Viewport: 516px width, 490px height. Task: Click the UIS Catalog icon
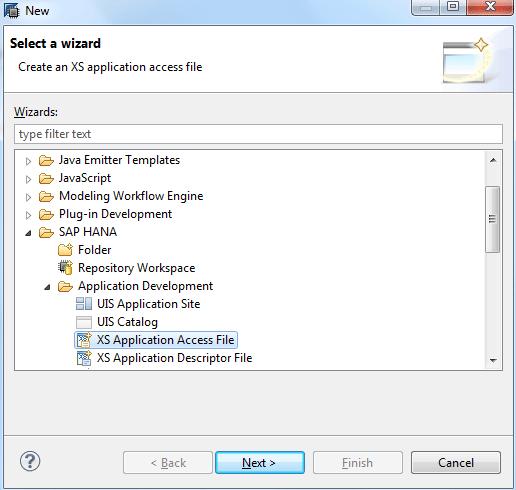point(84,322)
